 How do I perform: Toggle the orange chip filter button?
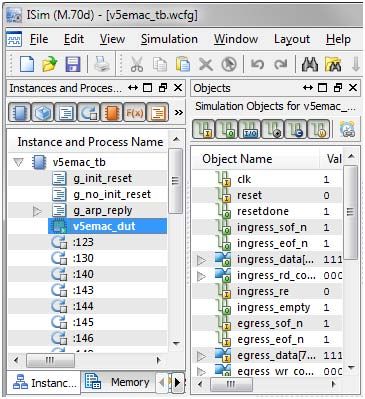pyautogui.click(x=111, y=112)
